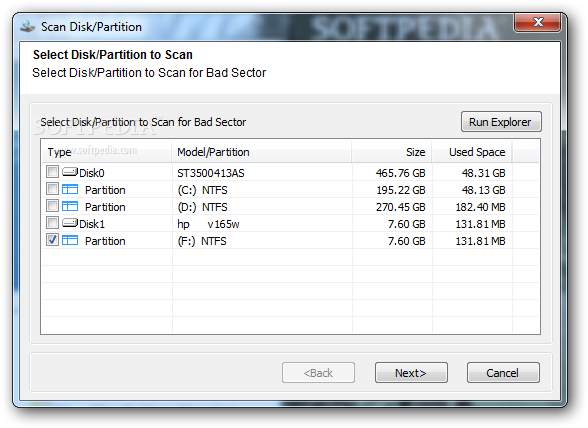Viewport: 588px width, 428px height.
Task: Click the Scan Disk/Partition title bar icon
Action: [27, 27]
